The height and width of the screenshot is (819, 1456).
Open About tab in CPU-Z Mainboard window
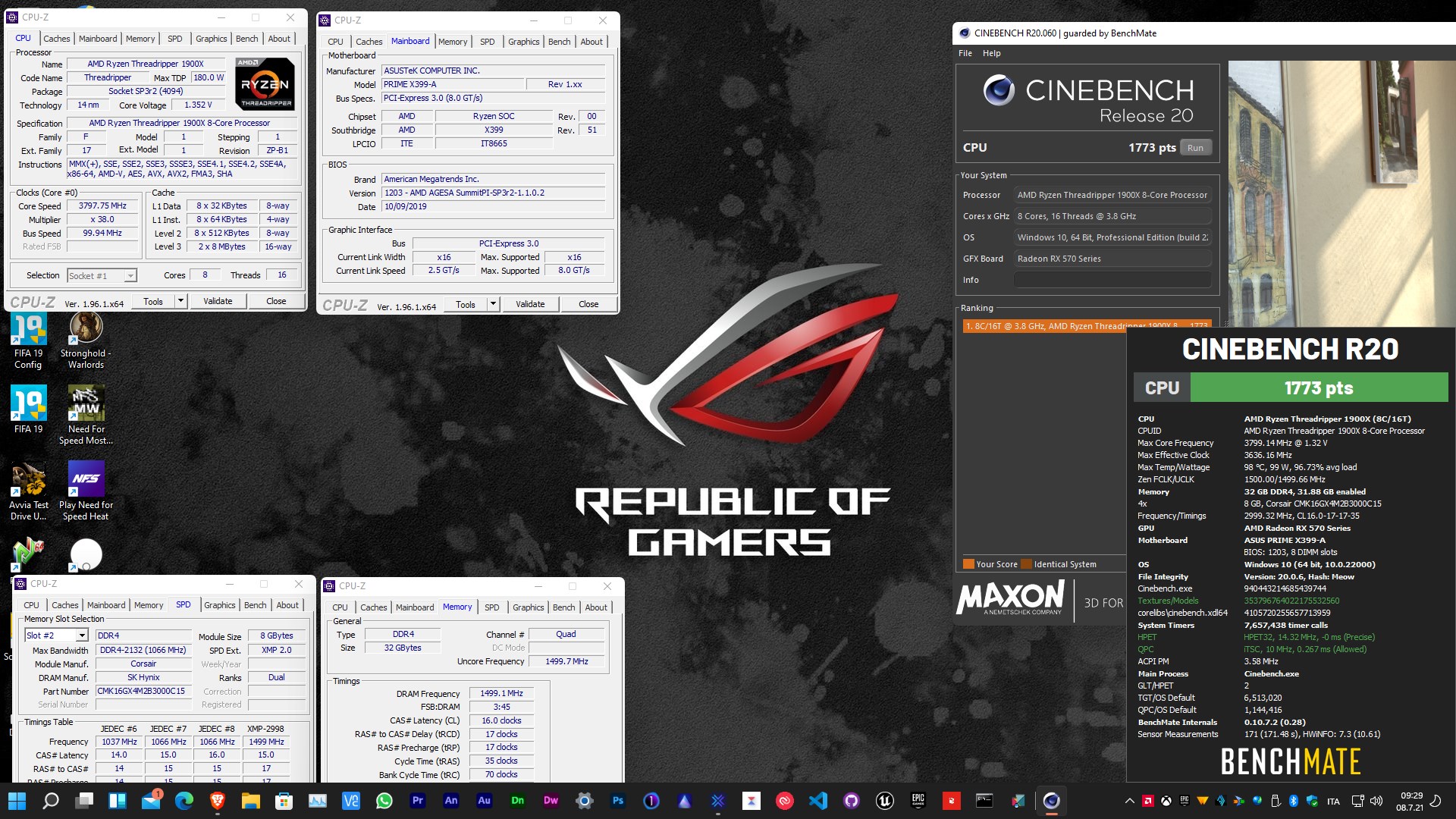[x=591, y=42]
